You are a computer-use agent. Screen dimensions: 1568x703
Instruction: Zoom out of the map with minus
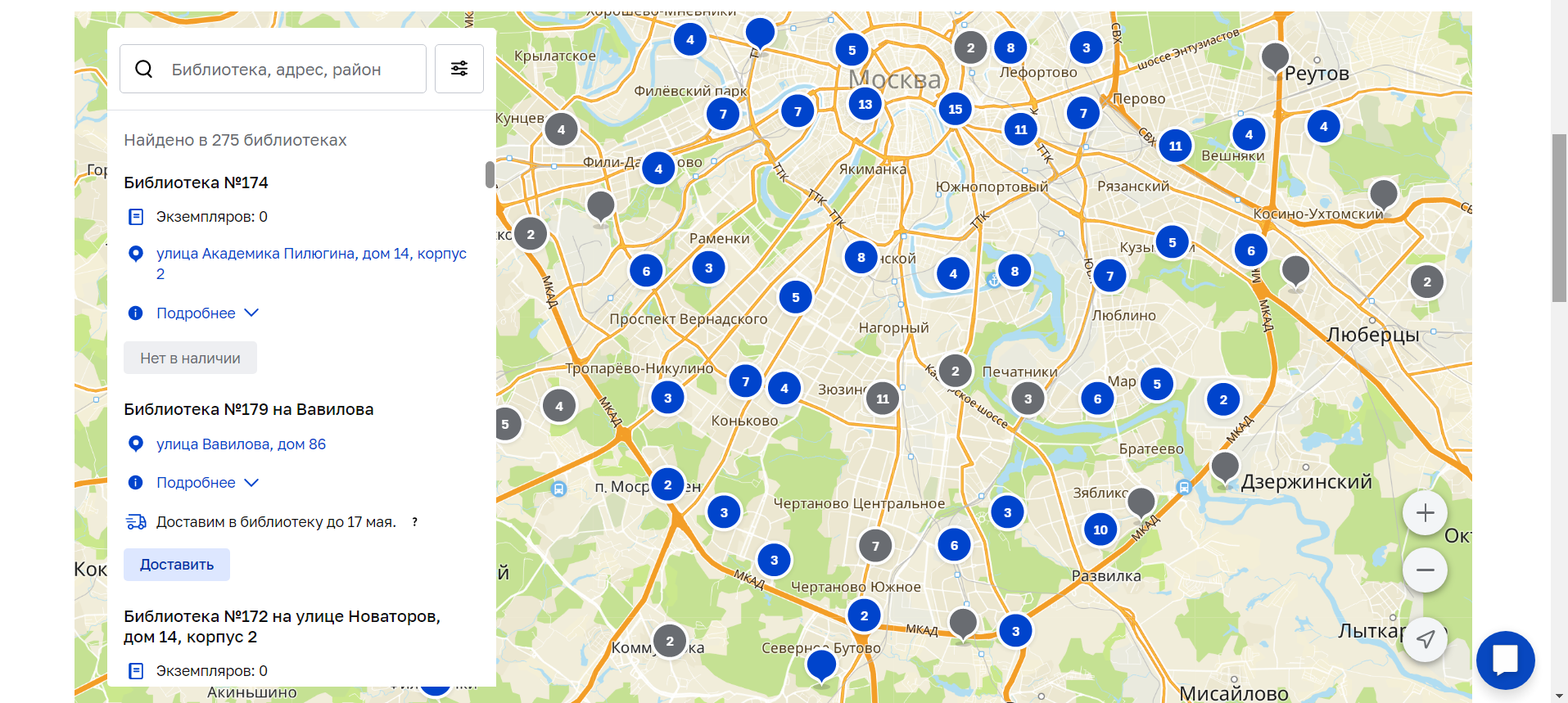pyautogui.click(x=1425, y=570)
